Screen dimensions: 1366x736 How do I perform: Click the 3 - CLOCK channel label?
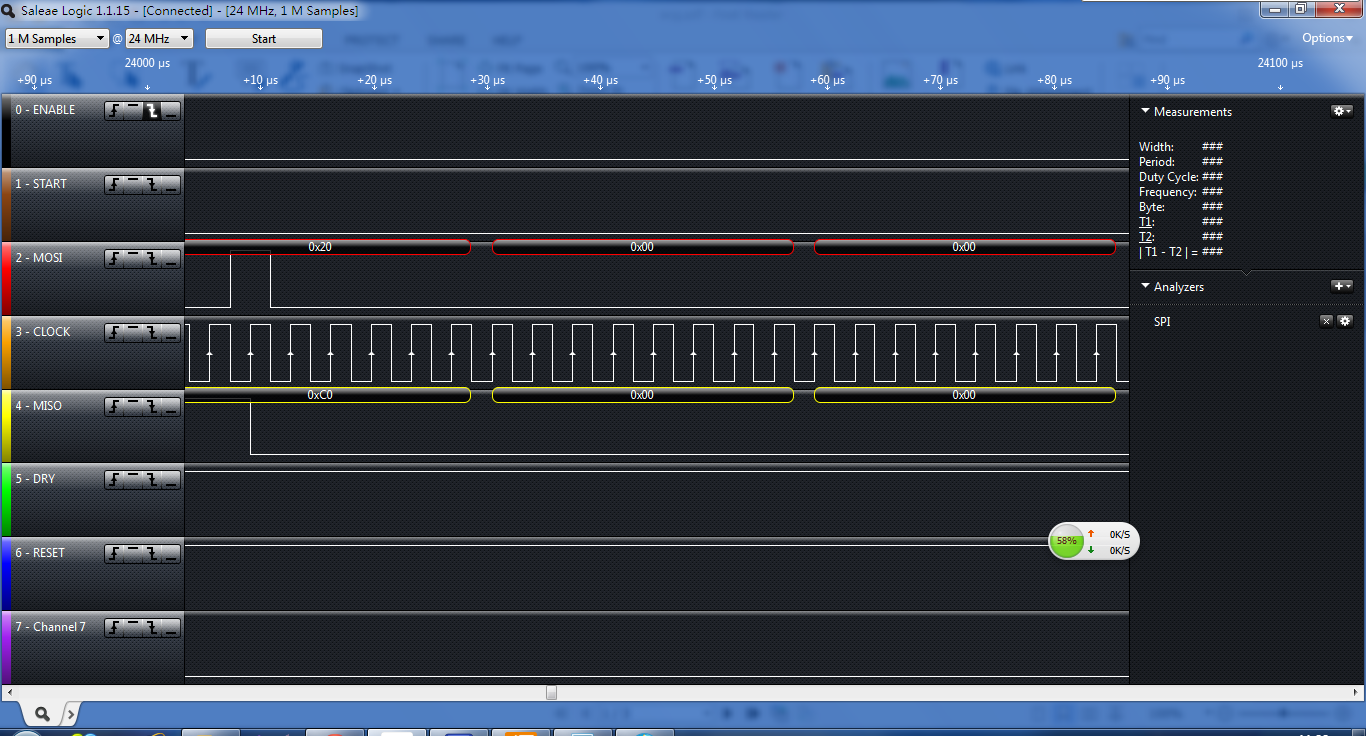click(x=43, y=332)
